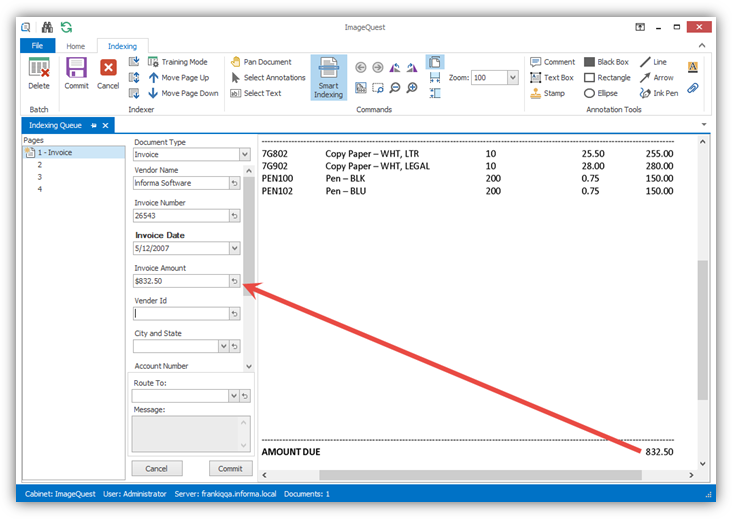
Task: Open the City and State dropdown
Action: tap(224, 346)
